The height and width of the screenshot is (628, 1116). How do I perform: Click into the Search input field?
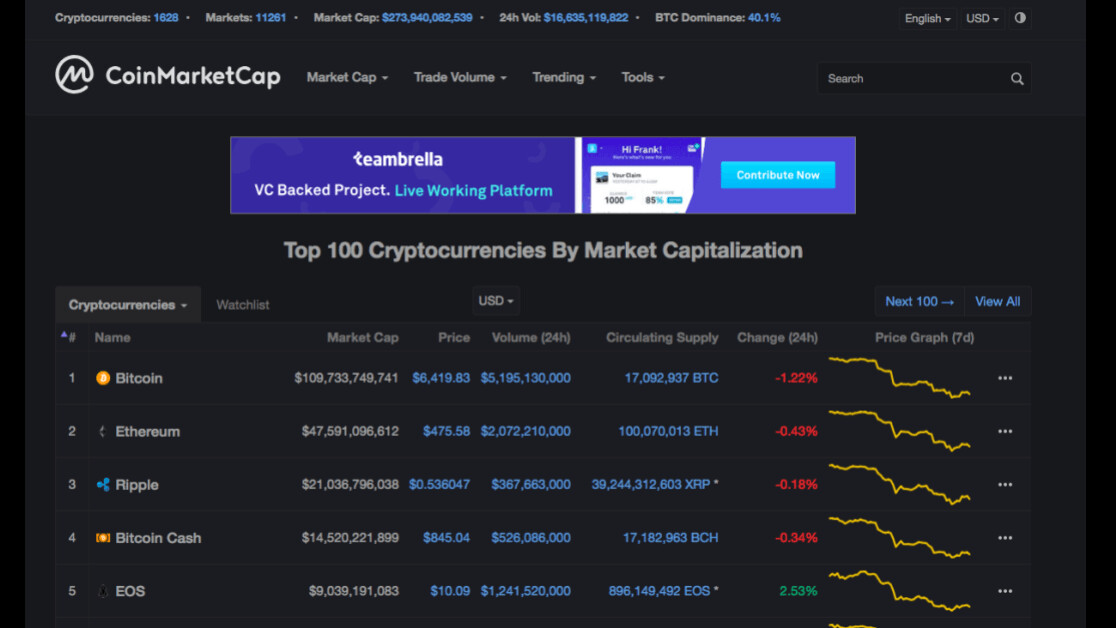[x=910, y=79]
